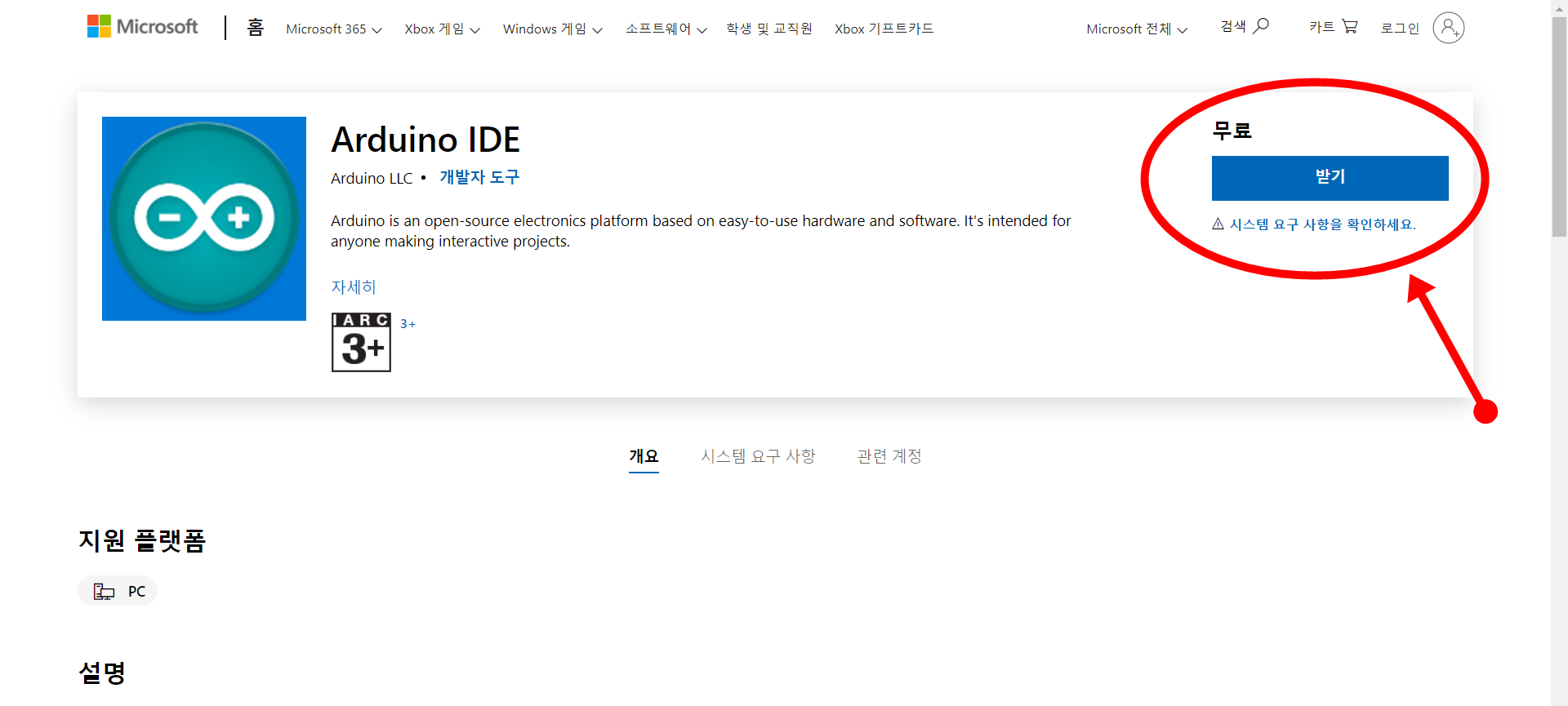
Task: Click the 3+ rating link
Action: point(408,324)
